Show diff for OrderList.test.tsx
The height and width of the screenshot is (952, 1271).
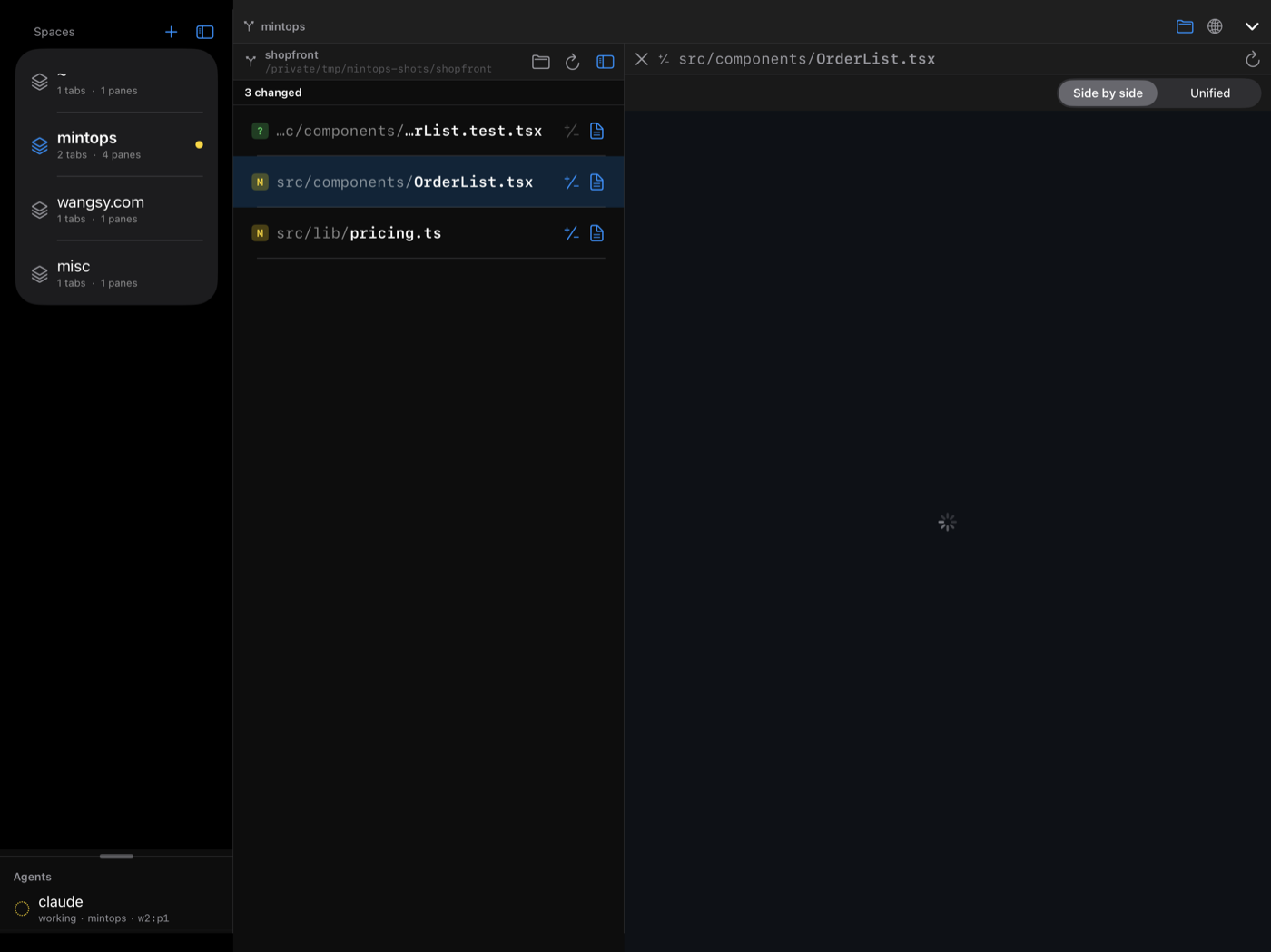coord(571,131)
